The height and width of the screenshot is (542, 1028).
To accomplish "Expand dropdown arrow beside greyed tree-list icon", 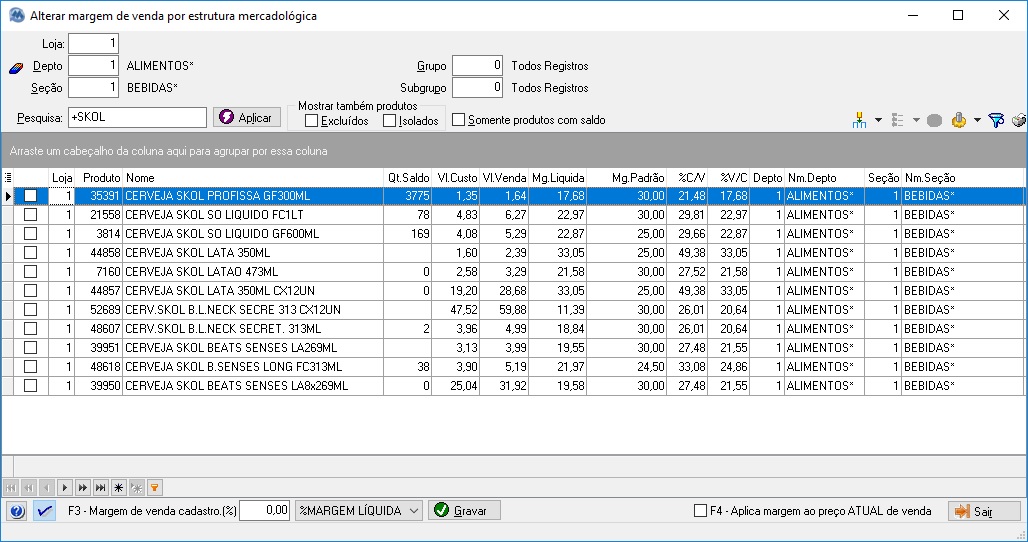I will click(x=916, y=120).
